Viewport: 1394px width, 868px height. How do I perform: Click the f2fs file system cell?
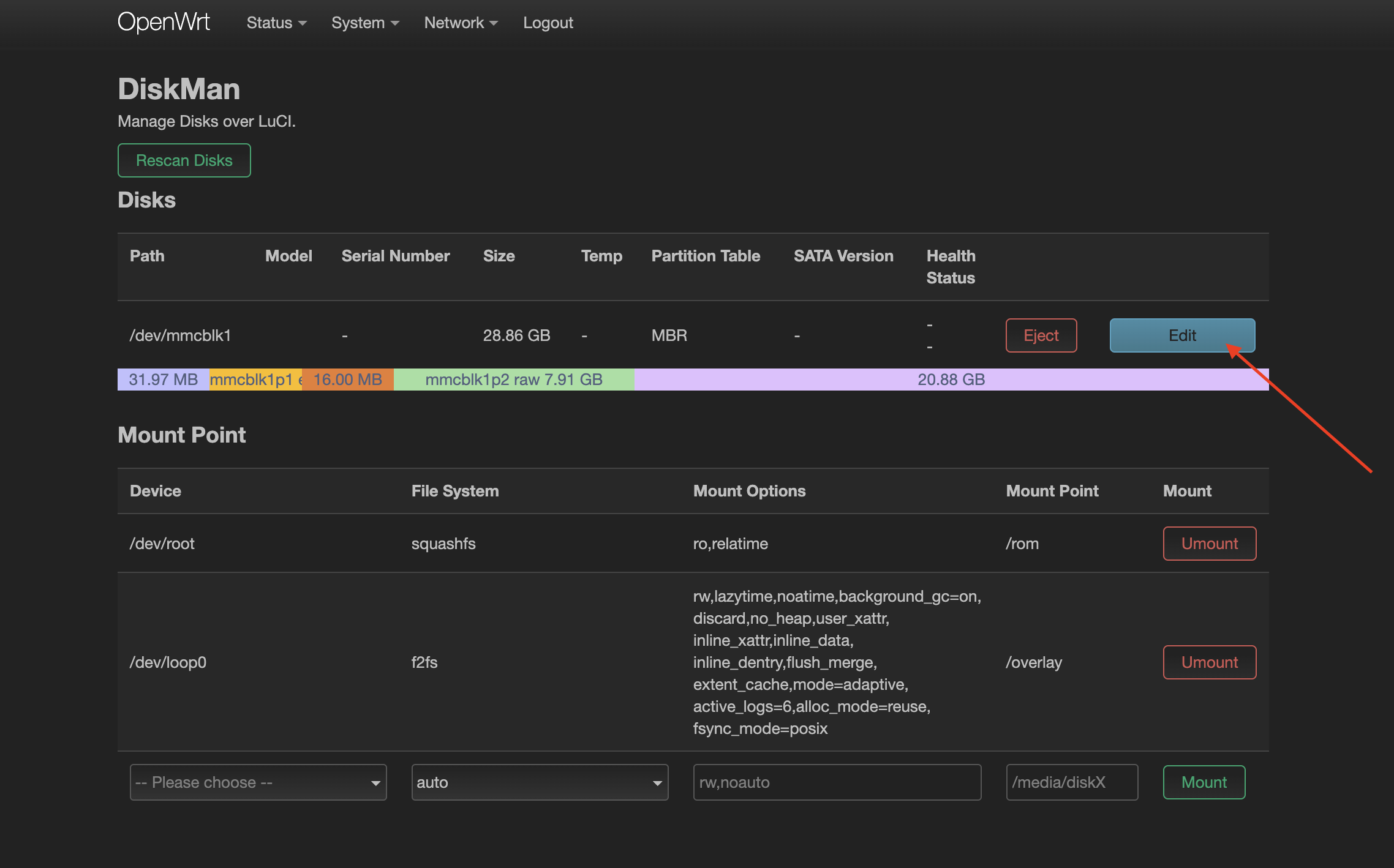424,662
